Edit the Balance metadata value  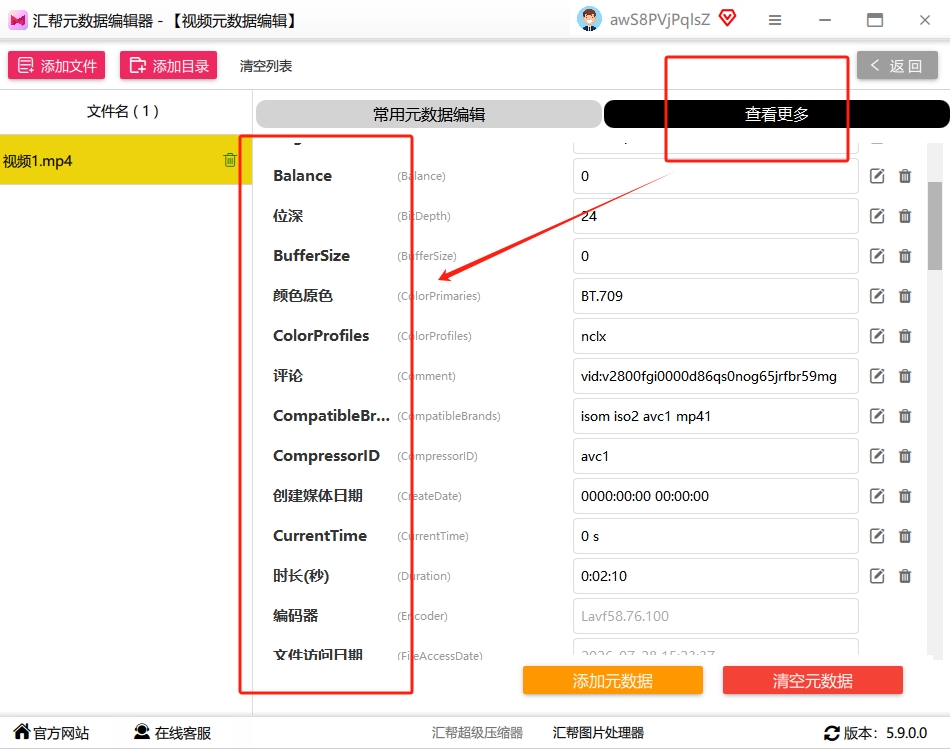[877, 176]
